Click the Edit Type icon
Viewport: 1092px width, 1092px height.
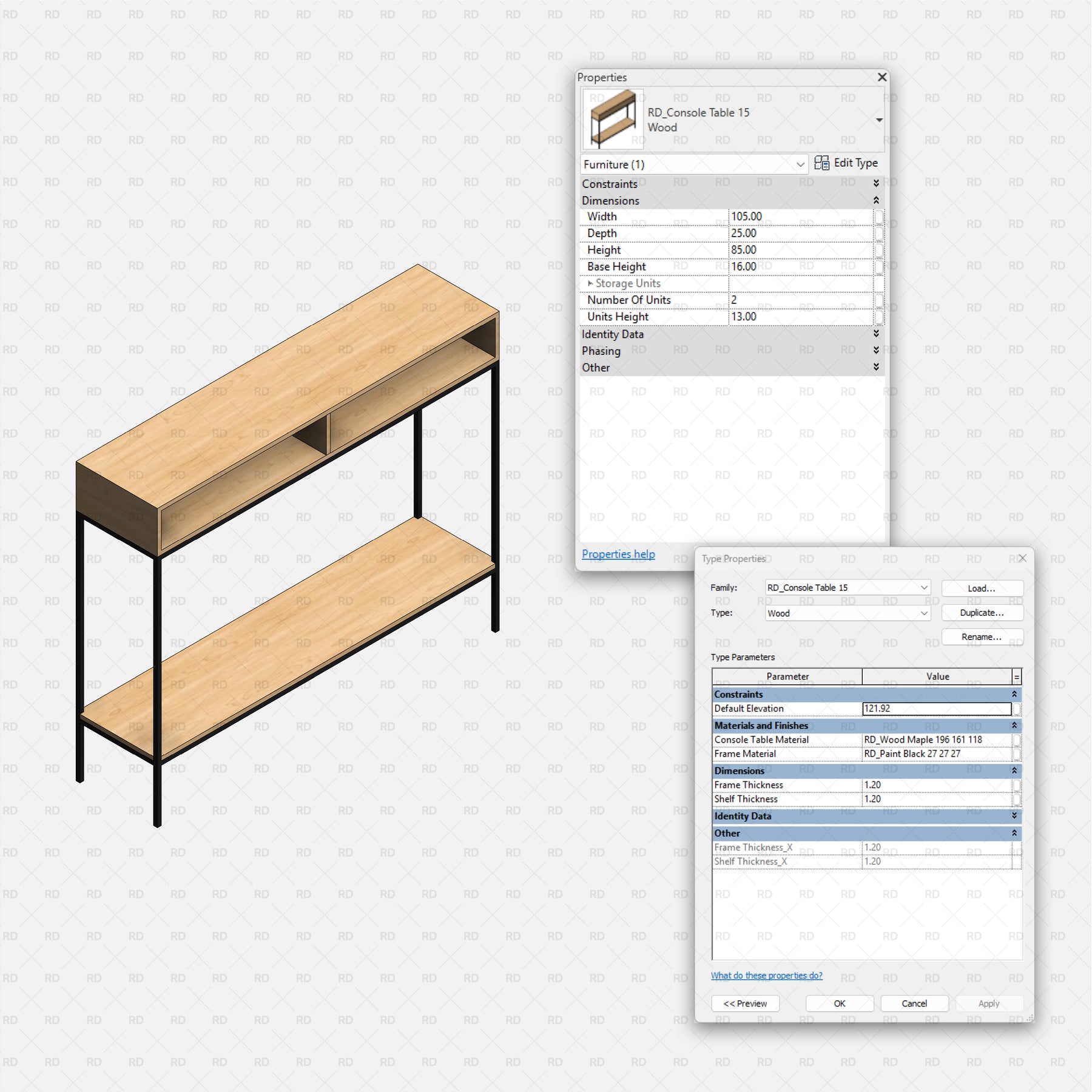822,163
